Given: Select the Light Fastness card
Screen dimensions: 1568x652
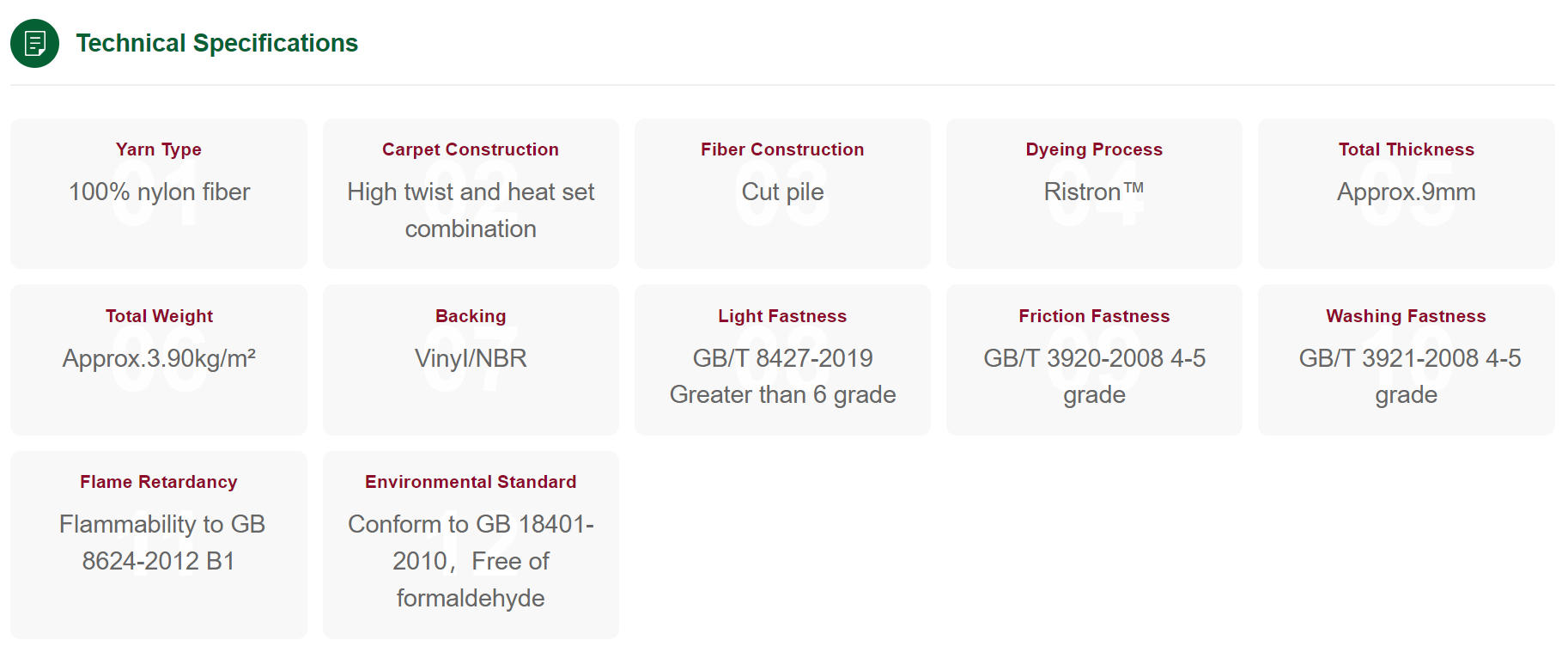Looking at the screenshot, I should 782,360.
